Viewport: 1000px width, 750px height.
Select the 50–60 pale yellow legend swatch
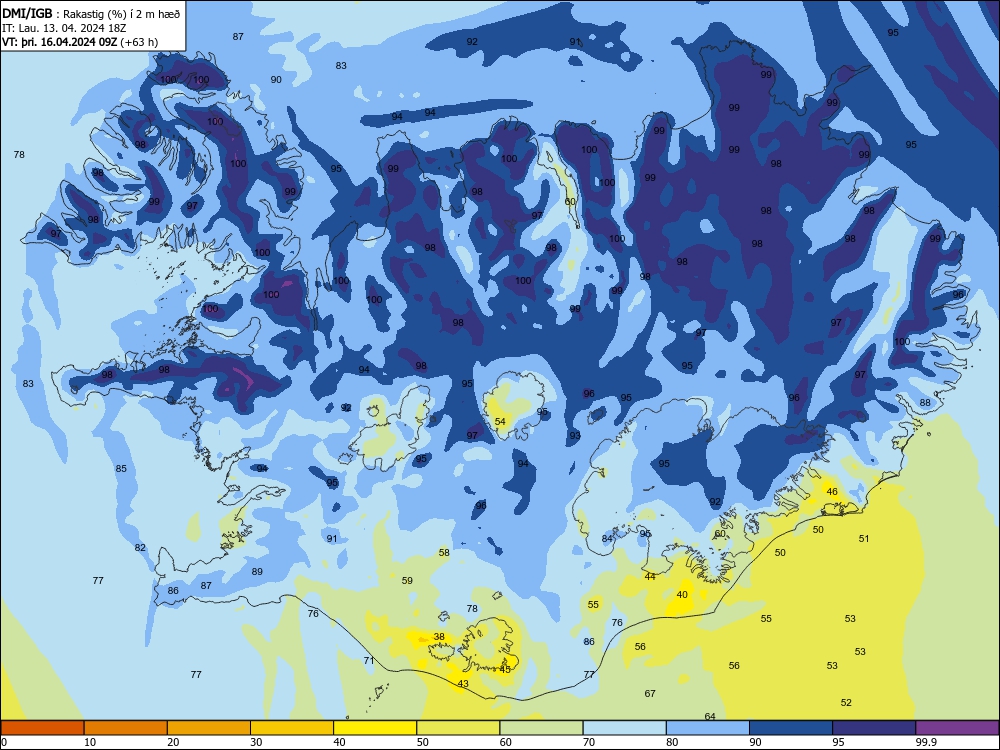click(x=458, y=728)
